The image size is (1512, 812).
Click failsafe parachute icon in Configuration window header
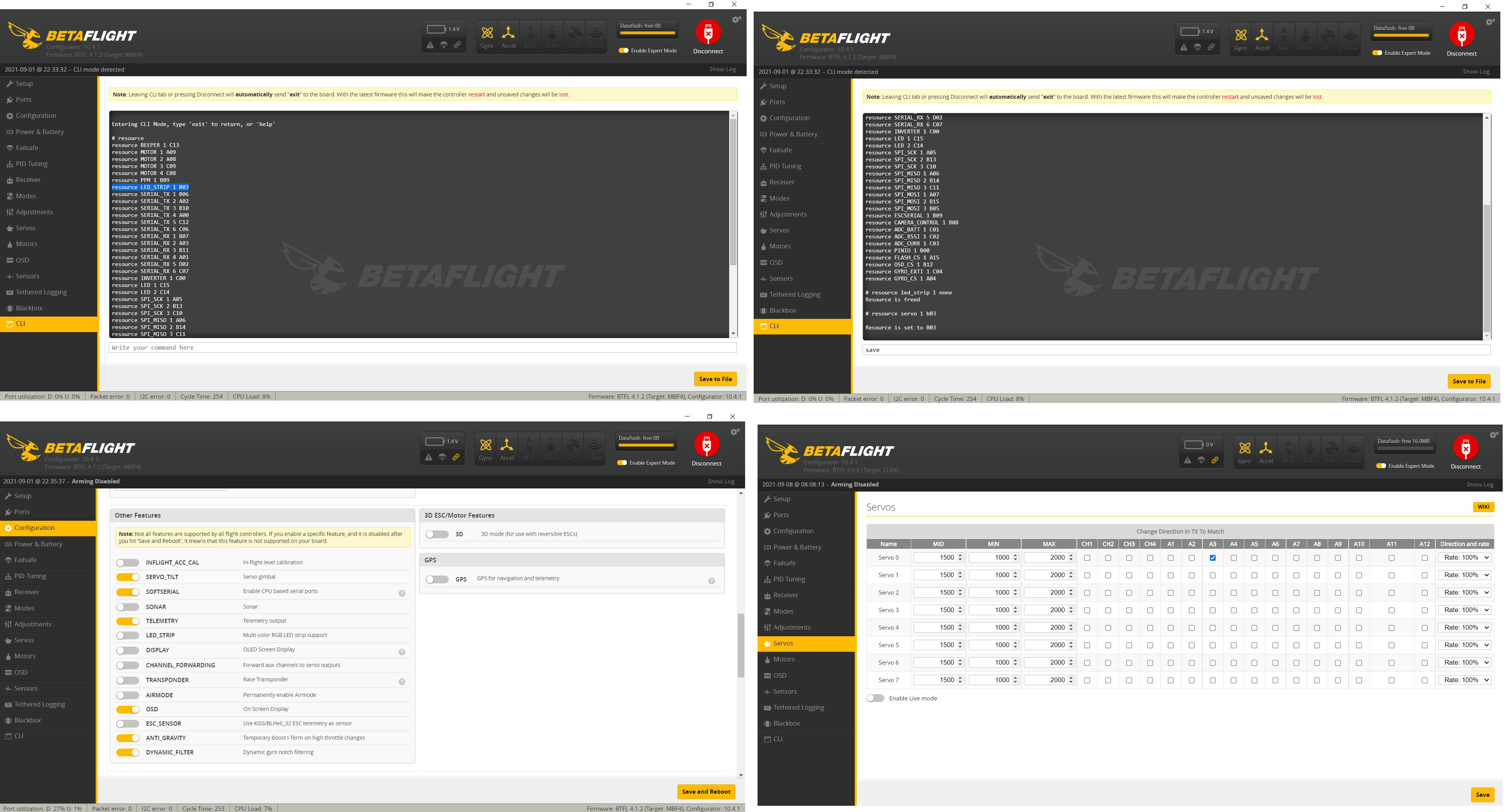[x=443, y=457]
